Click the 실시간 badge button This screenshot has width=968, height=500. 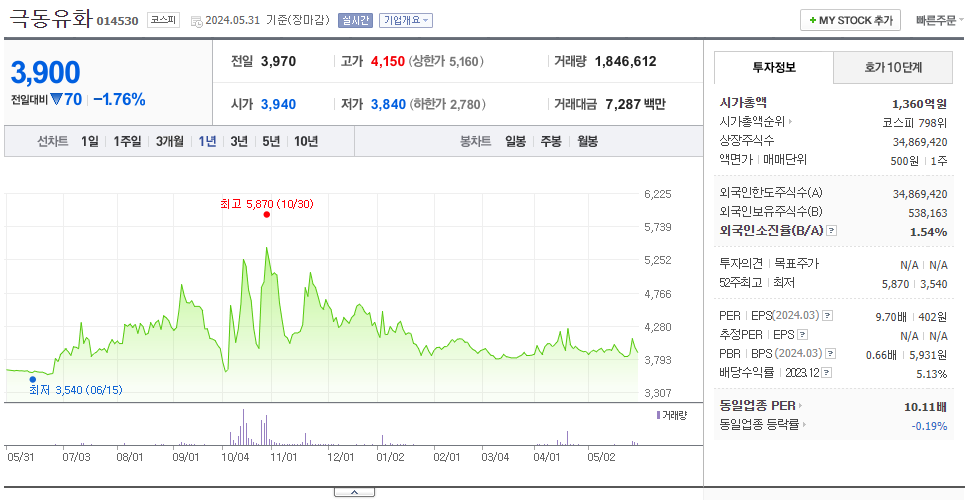(x=356, y=20)
